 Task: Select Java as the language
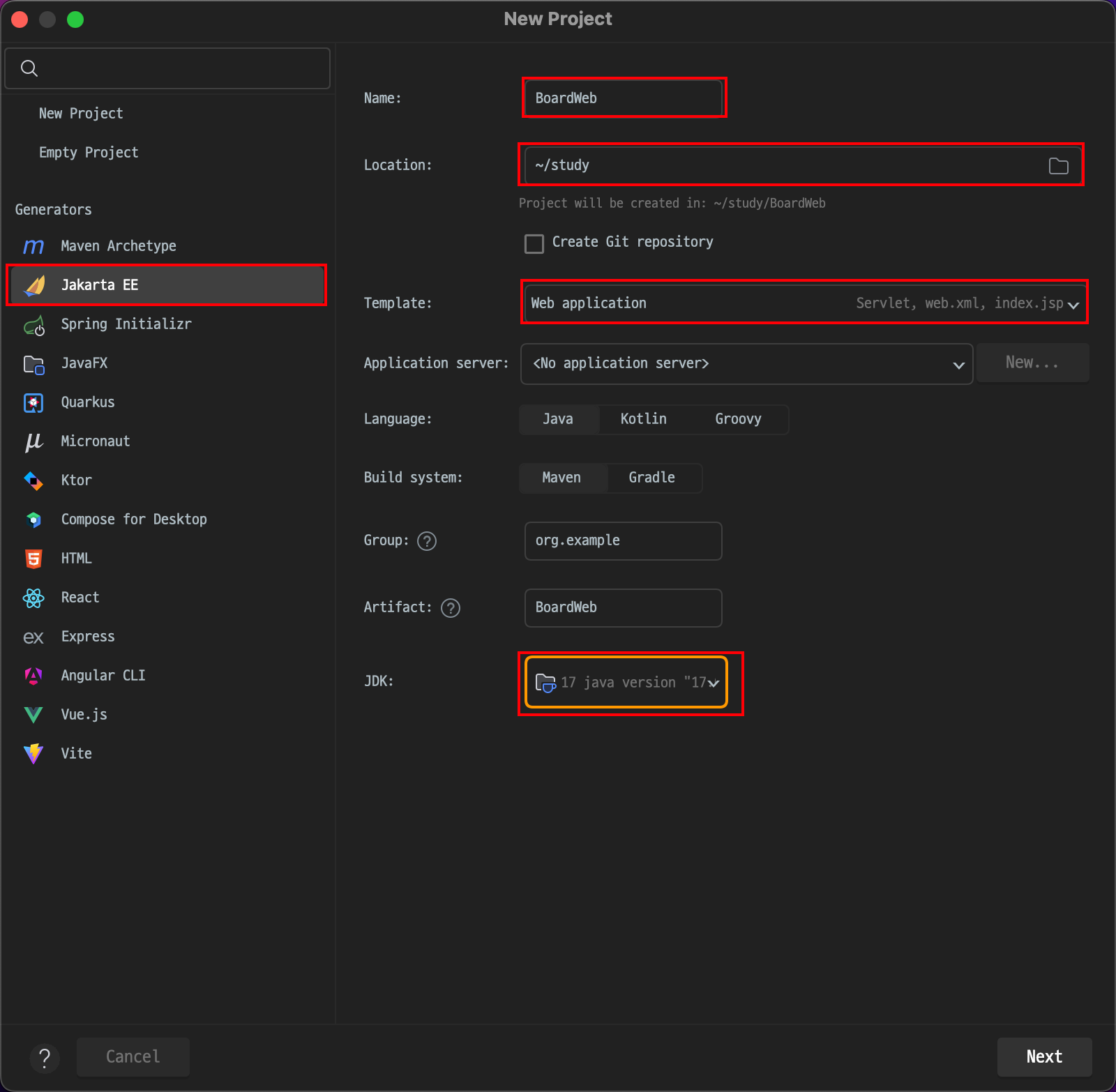pyautogui.click(x=558, y=419)
